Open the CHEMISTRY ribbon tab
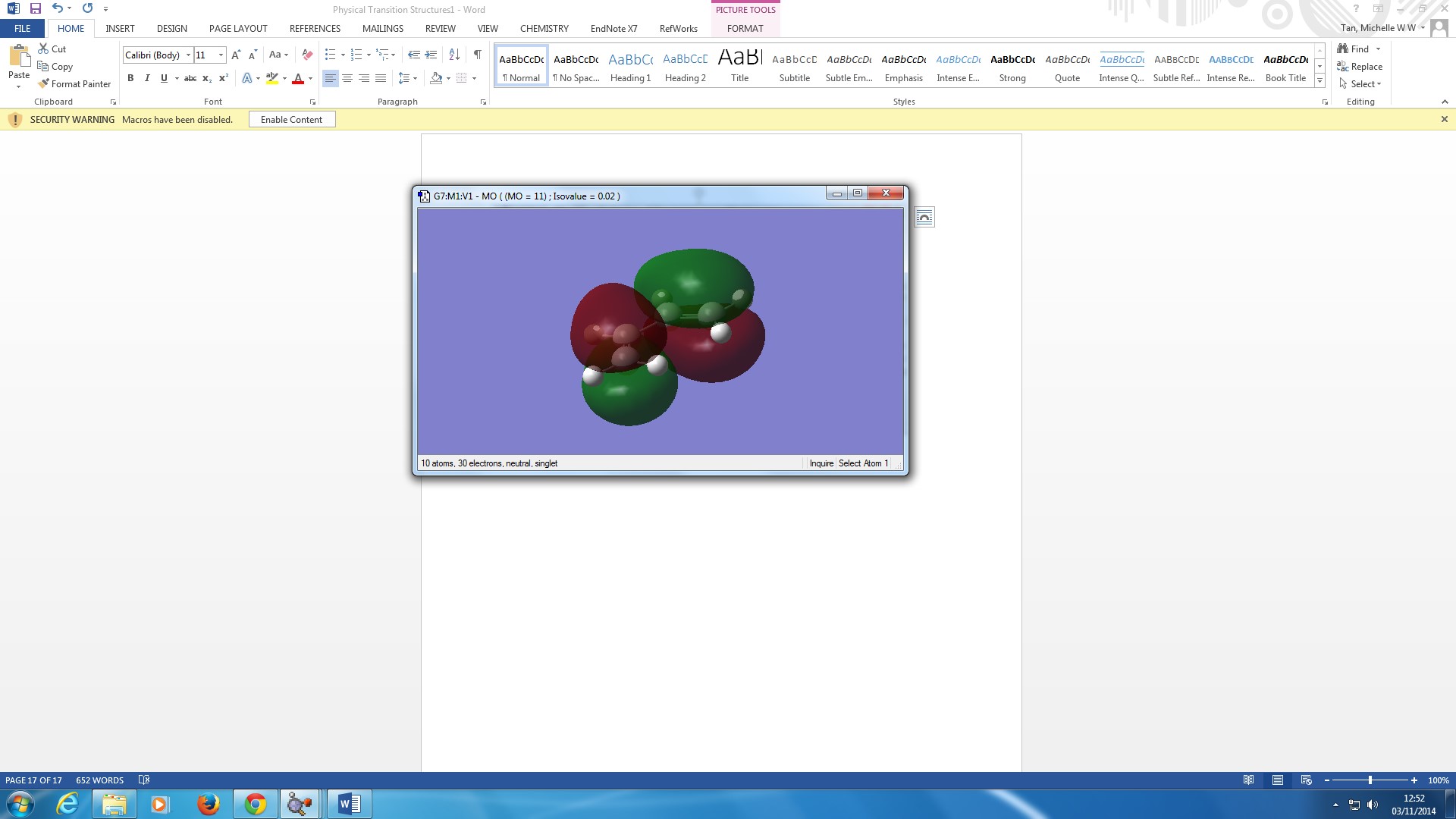 click(x=544, y=28)
